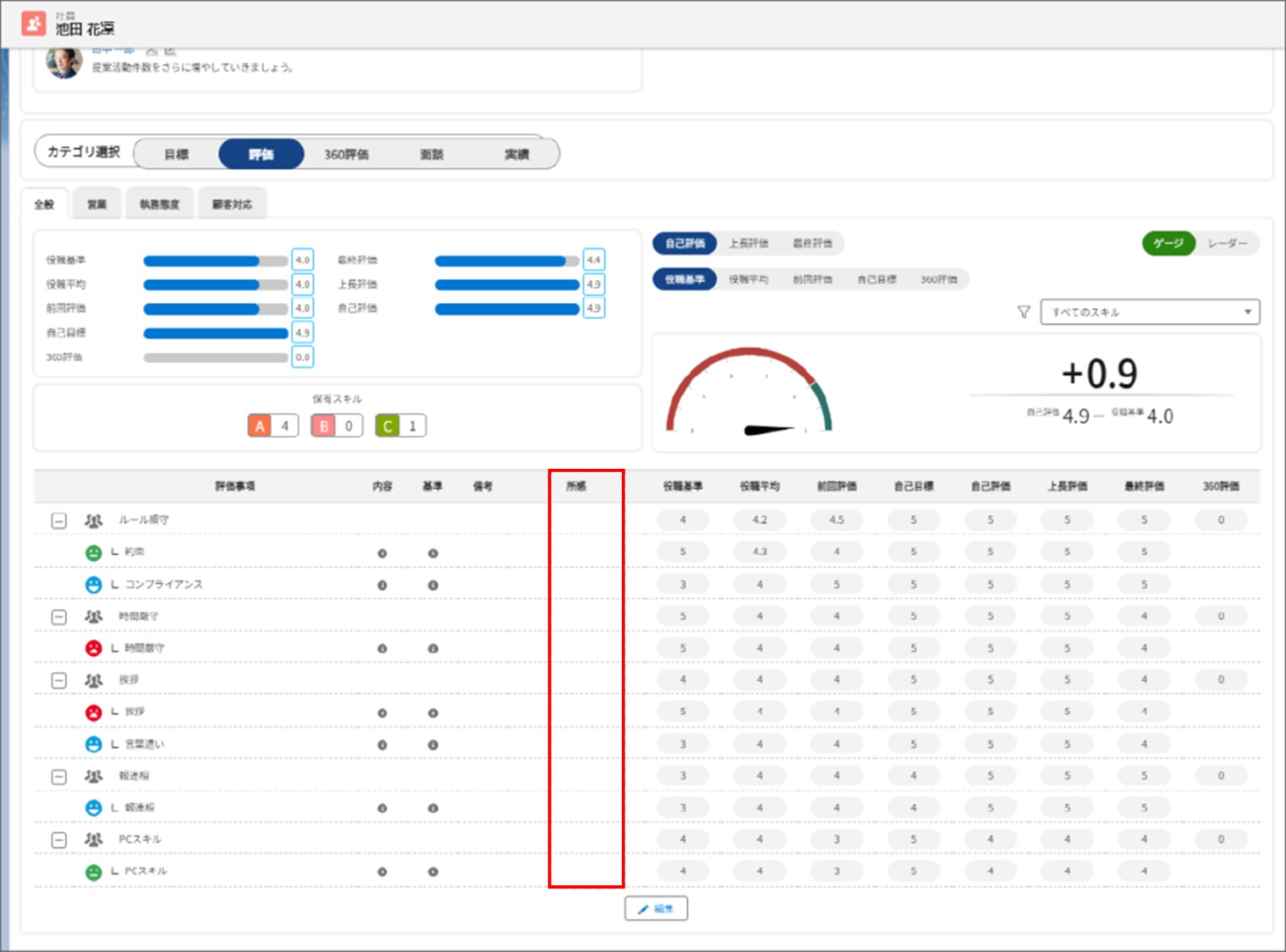Click the orange employee icon in header
The width and height of the screenshot is (1286, 952).
pyautogui.click(x=34, y=24)
